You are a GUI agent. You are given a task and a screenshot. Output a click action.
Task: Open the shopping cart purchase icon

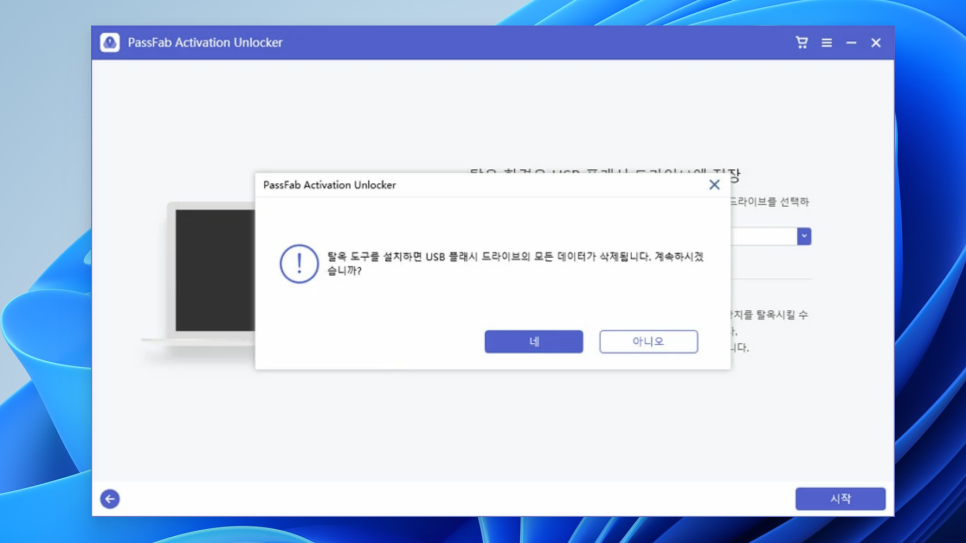click(x=801, y=43)
